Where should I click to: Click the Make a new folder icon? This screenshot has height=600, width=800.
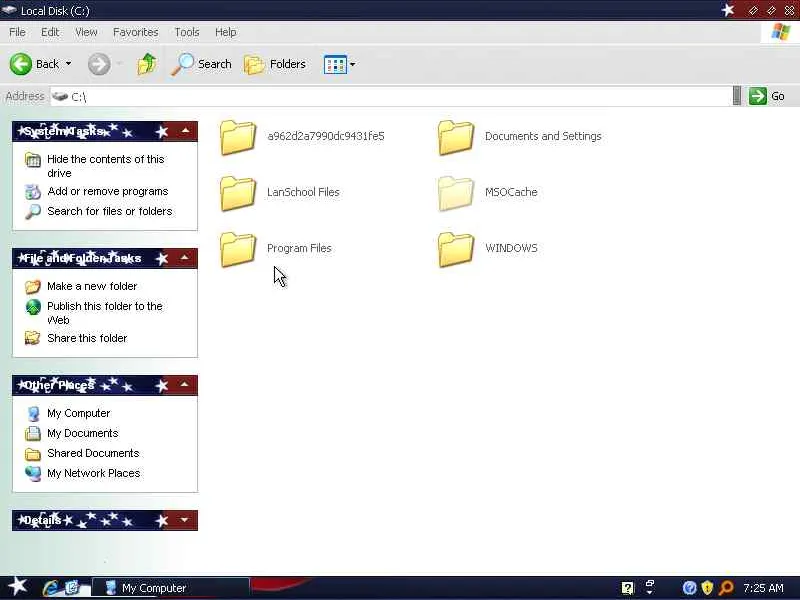pyautogui.click(x=33, y=287)
